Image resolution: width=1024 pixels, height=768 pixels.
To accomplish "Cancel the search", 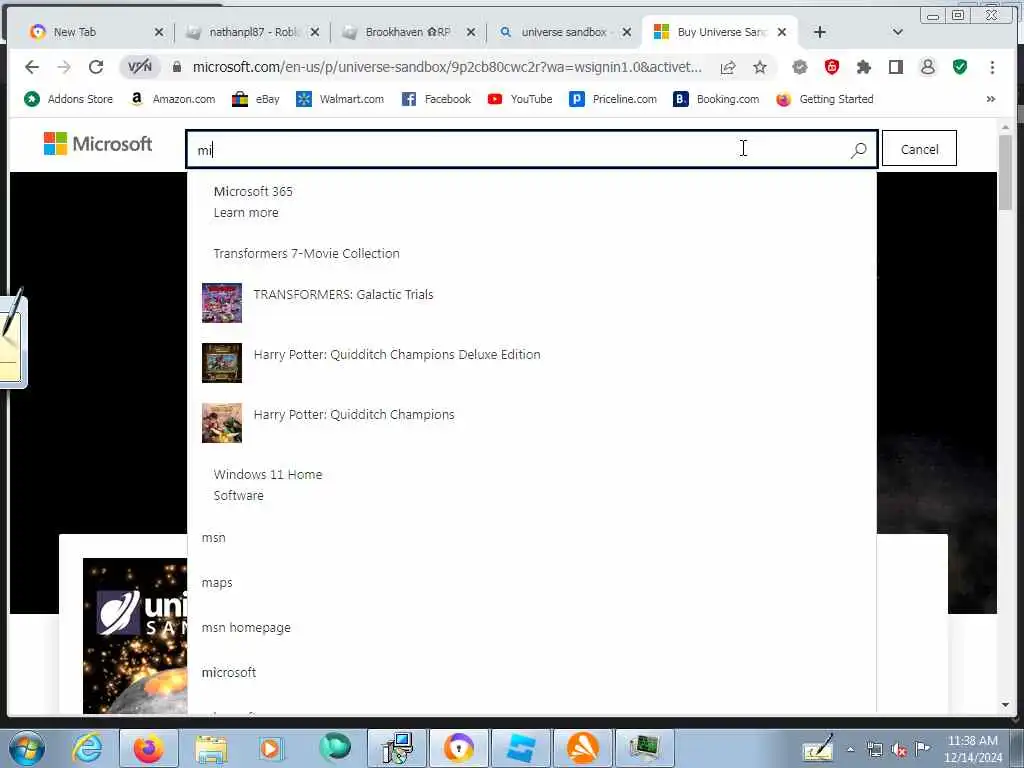I will coord(919,149).
